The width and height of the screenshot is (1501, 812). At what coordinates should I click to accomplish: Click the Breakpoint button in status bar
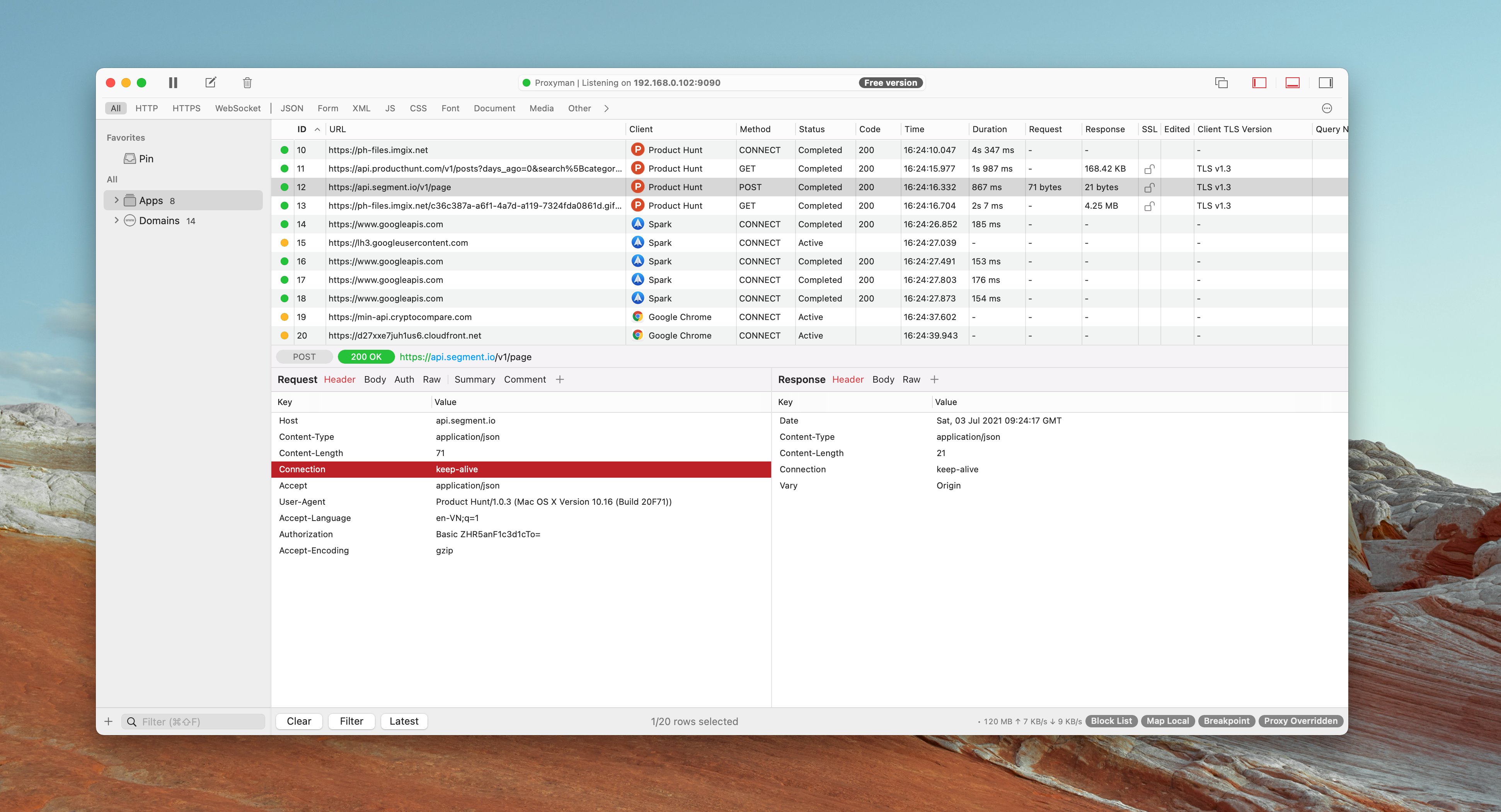[1226, 721]
